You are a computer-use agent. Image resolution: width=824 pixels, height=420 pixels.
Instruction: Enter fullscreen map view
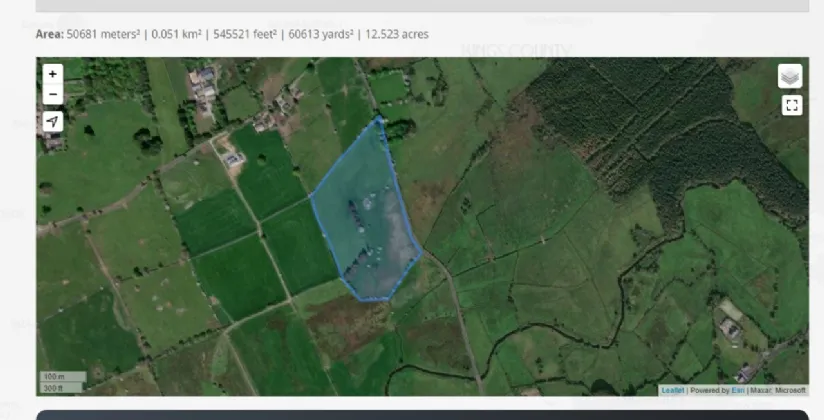(x=791, y=105)
